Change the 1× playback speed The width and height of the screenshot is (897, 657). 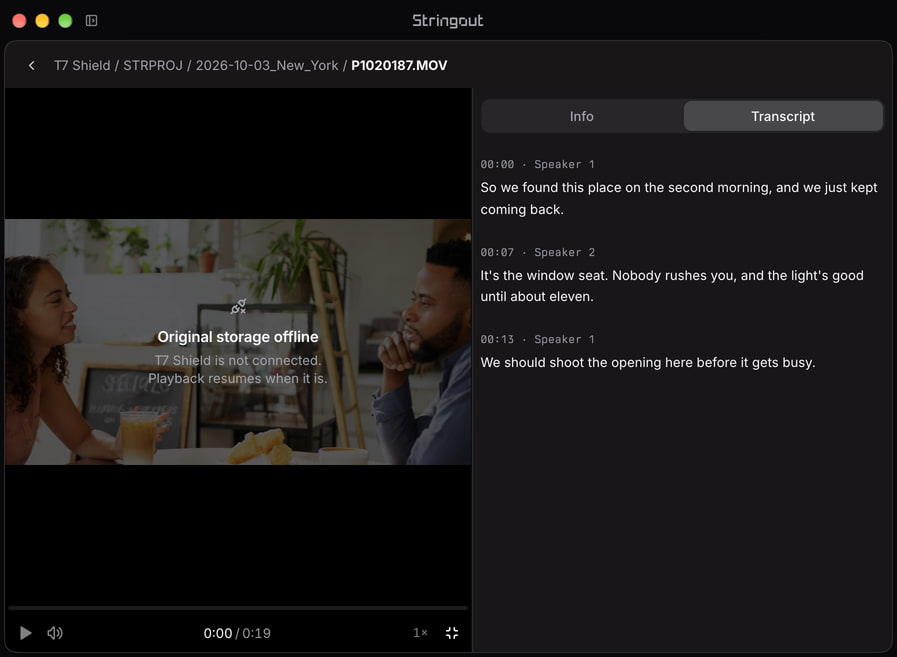tap(420, 633)
